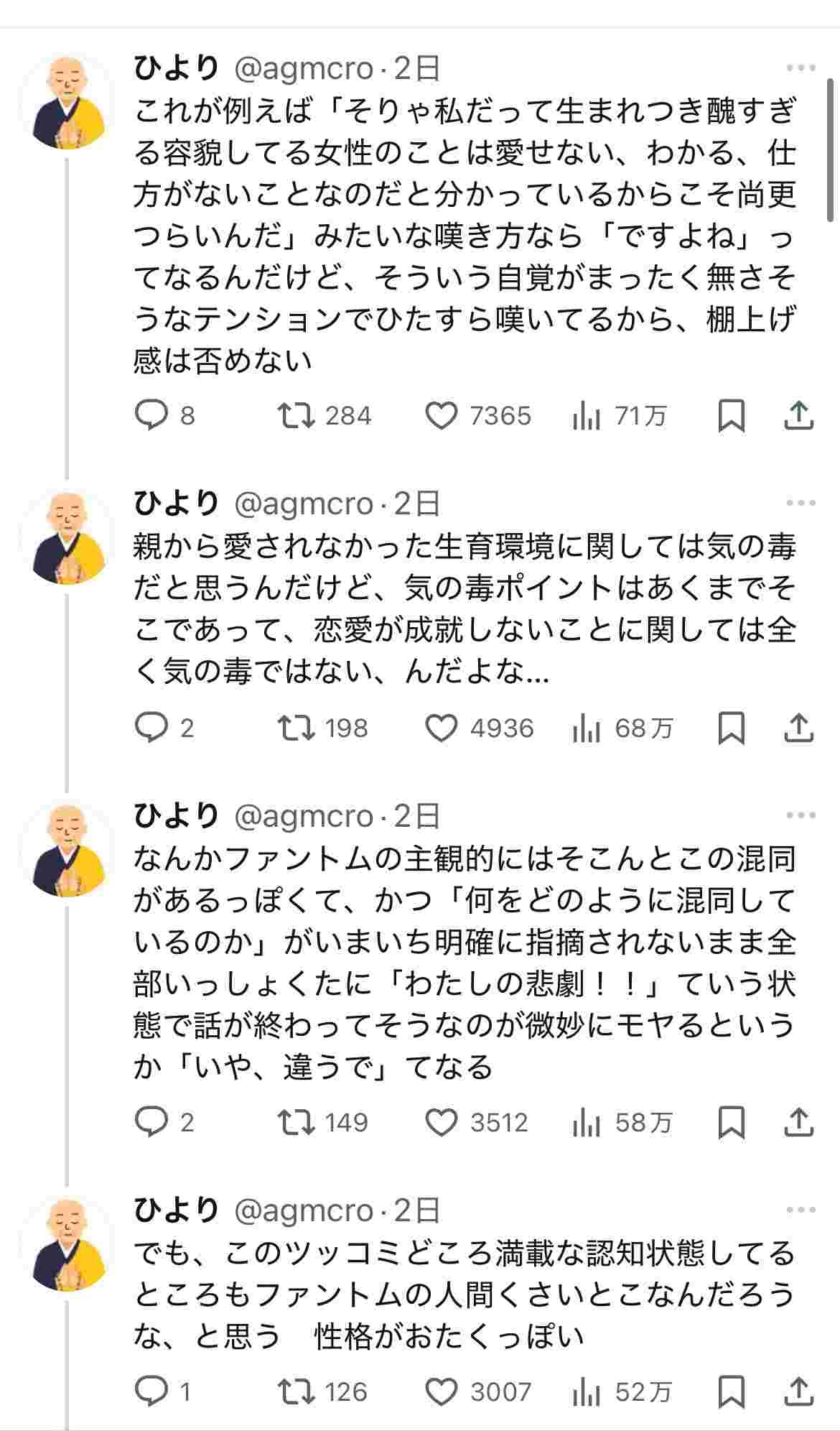This screenshot has height=1431, width=840.
Task: View analytics of the 71万 views tweet
Action: coord(587,415)
